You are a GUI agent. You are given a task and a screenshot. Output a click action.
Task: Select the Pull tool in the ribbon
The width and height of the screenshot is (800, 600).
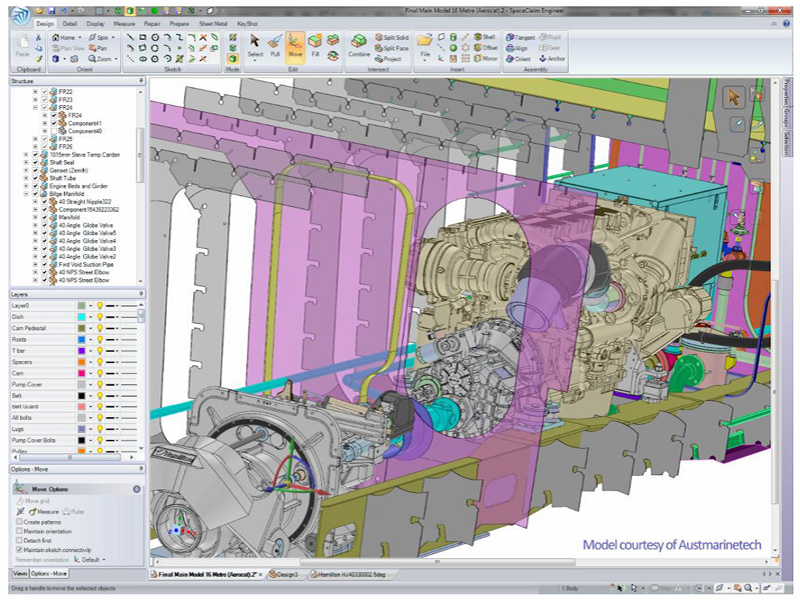[276, 46]
